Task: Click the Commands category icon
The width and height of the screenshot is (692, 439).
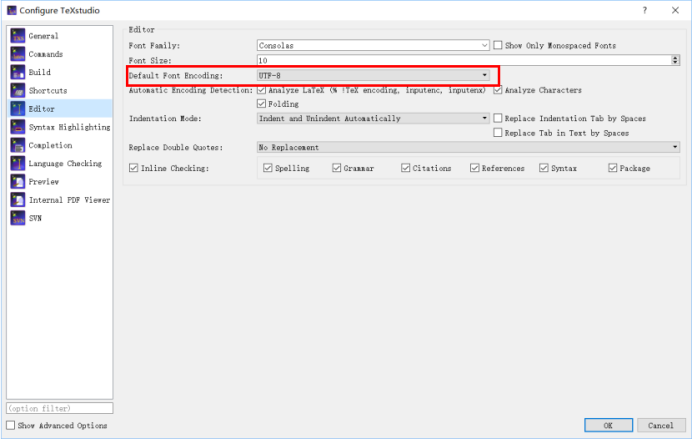Action: point(18,54)
